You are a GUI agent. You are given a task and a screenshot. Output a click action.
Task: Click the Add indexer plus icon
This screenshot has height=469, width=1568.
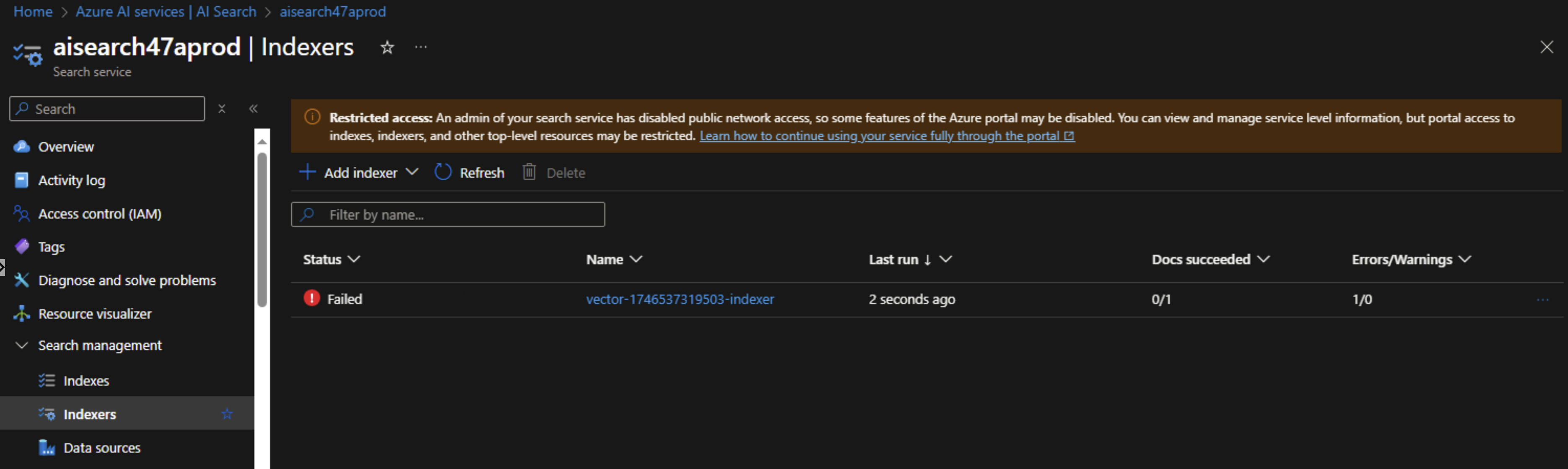click(308, 172)
